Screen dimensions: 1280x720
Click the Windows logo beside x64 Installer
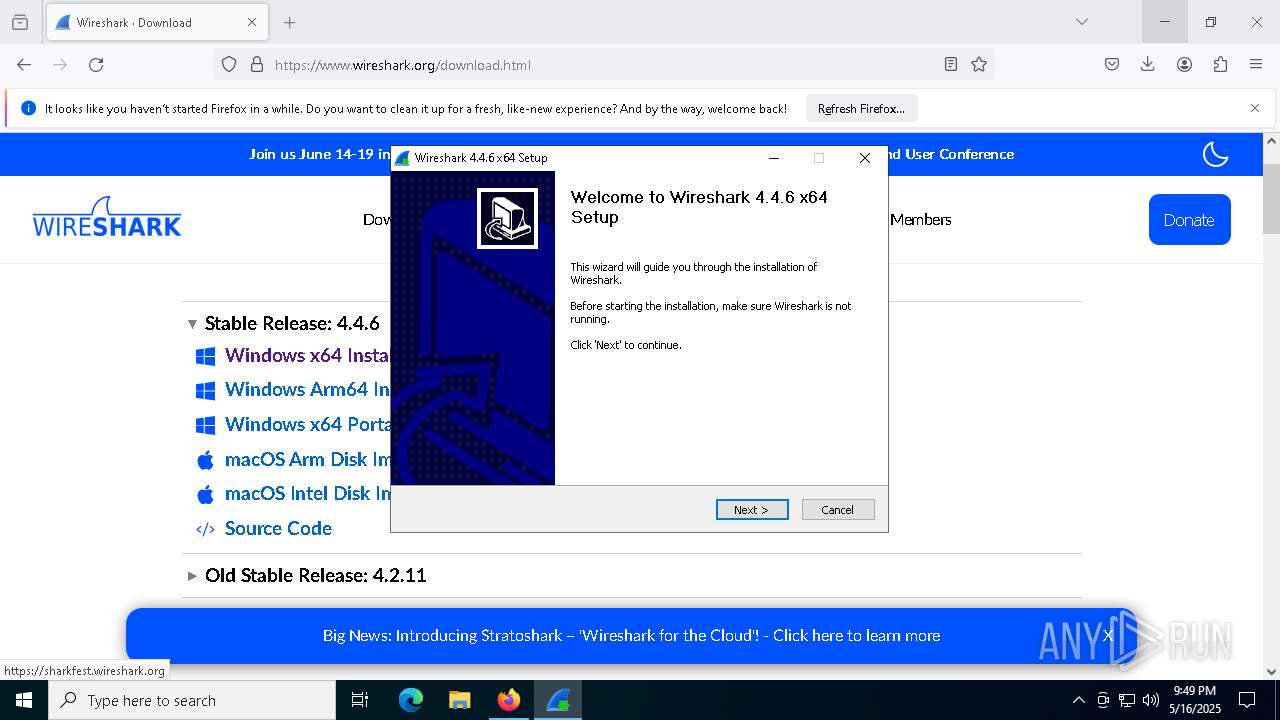point(205,356)
